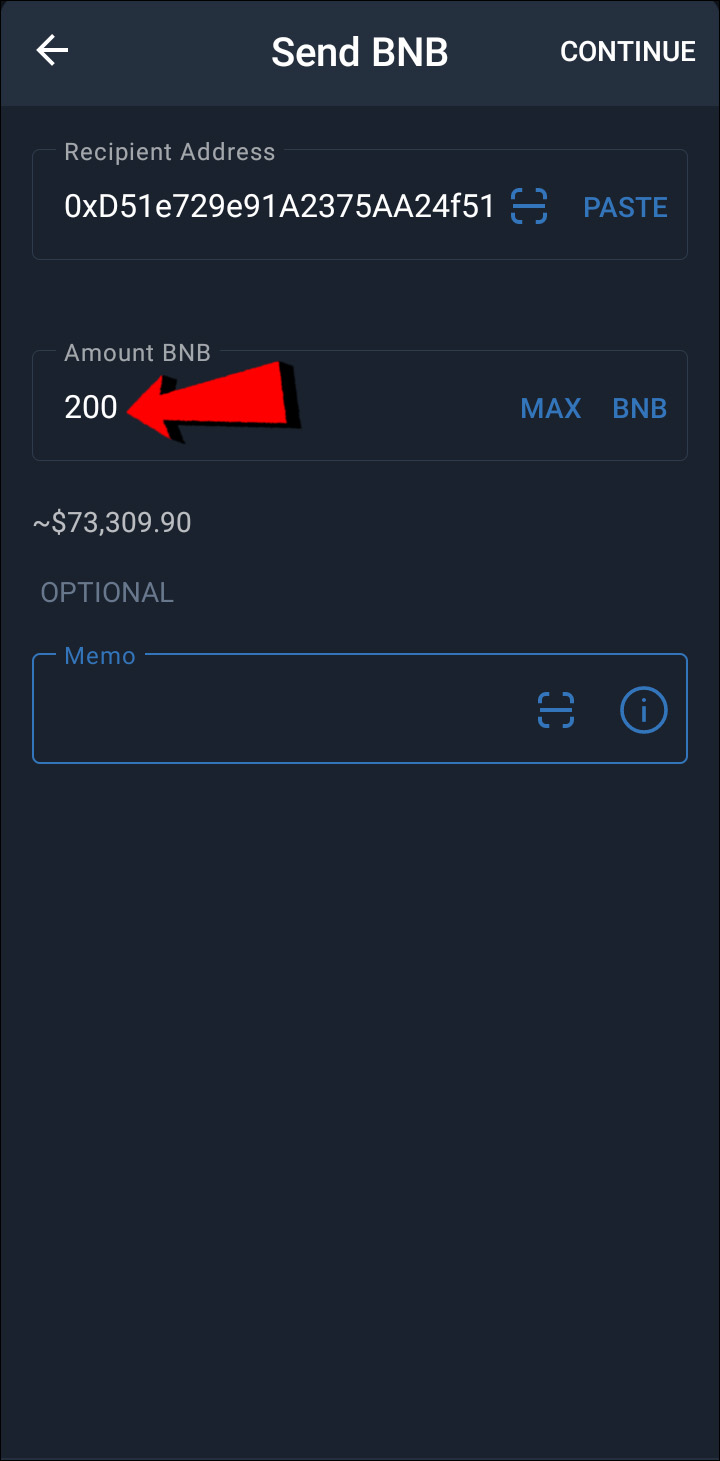Click the Memo field label
This screenshot has height=1461, width=720.
[100, 656]
